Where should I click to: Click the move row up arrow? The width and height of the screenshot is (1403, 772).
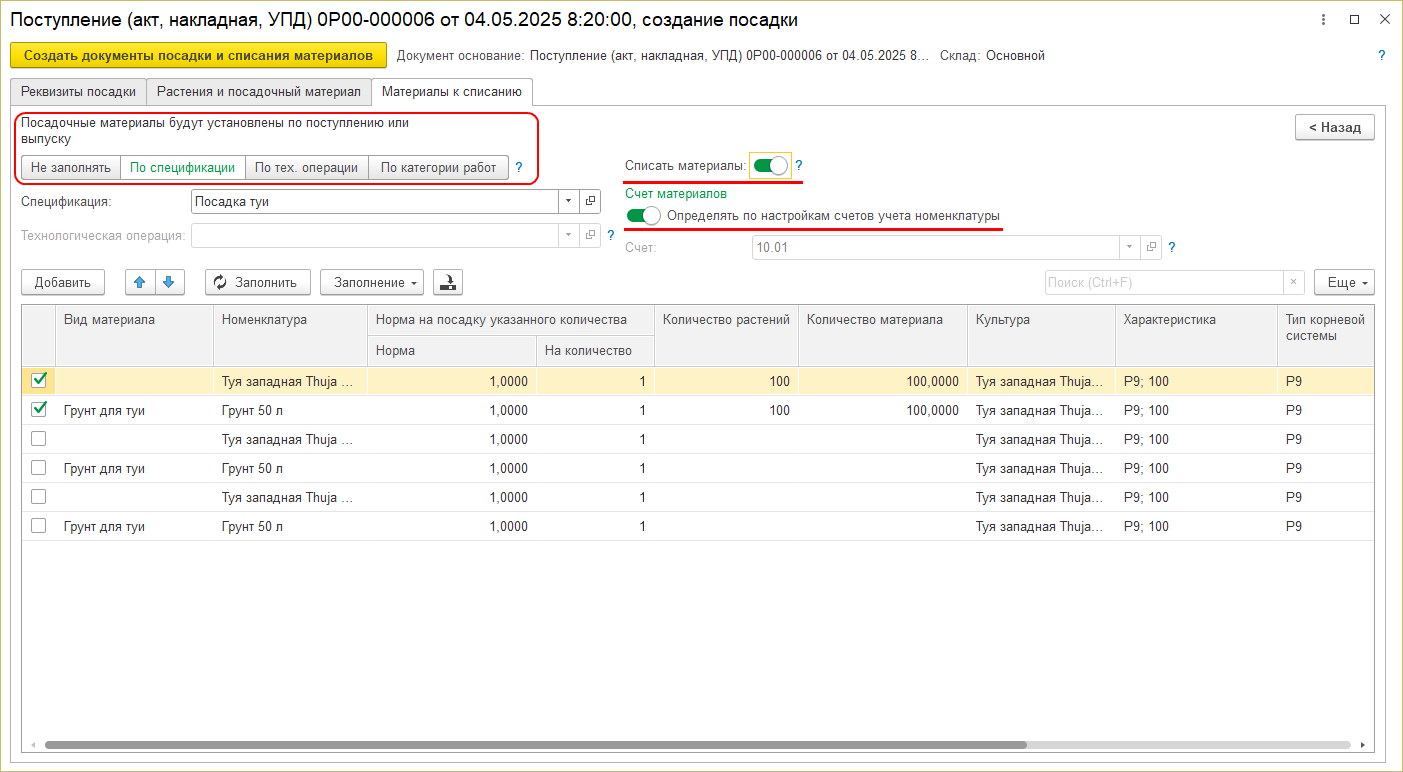click(139, 283)
